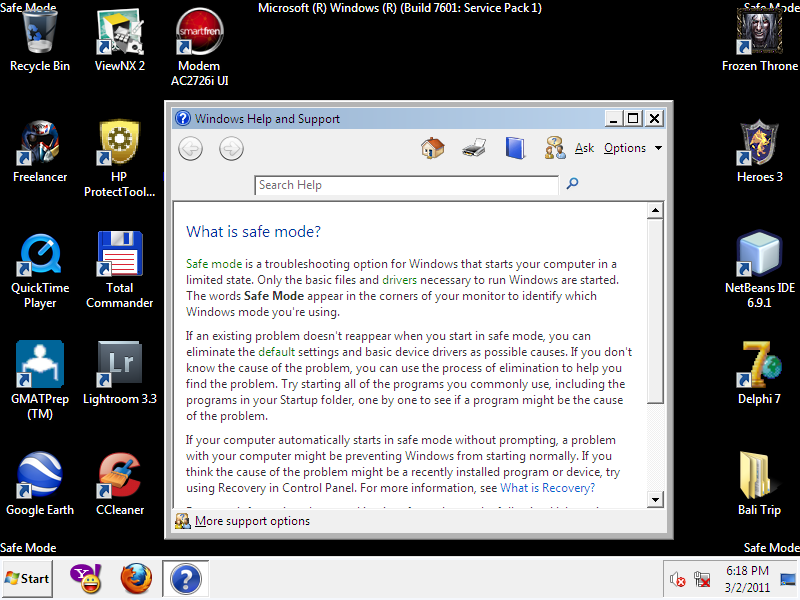Click help scrollbar down arrow

coord(655,499)
